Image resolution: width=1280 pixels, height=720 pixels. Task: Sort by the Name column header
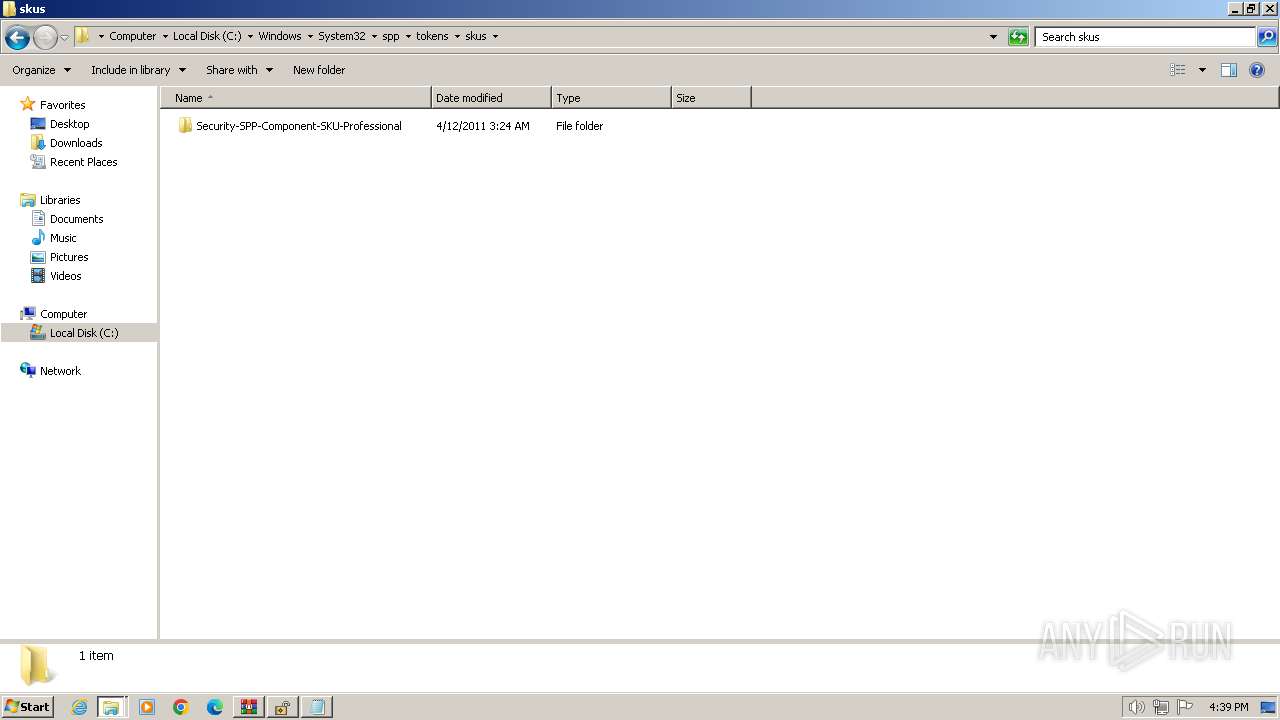point(296,98)
